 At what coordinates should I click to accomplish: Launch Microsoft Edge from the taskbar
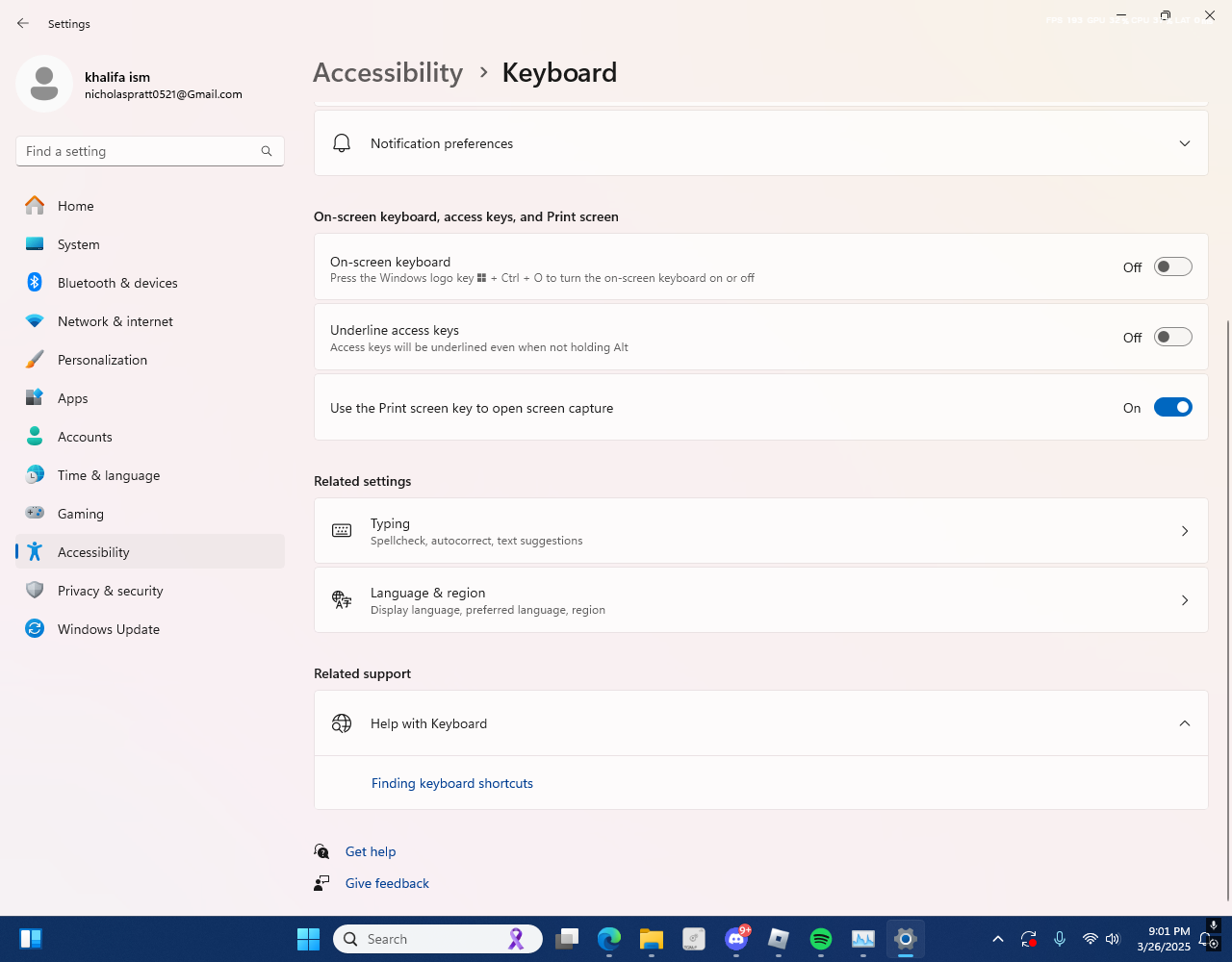pyautogui.click(x=609, y=939)
